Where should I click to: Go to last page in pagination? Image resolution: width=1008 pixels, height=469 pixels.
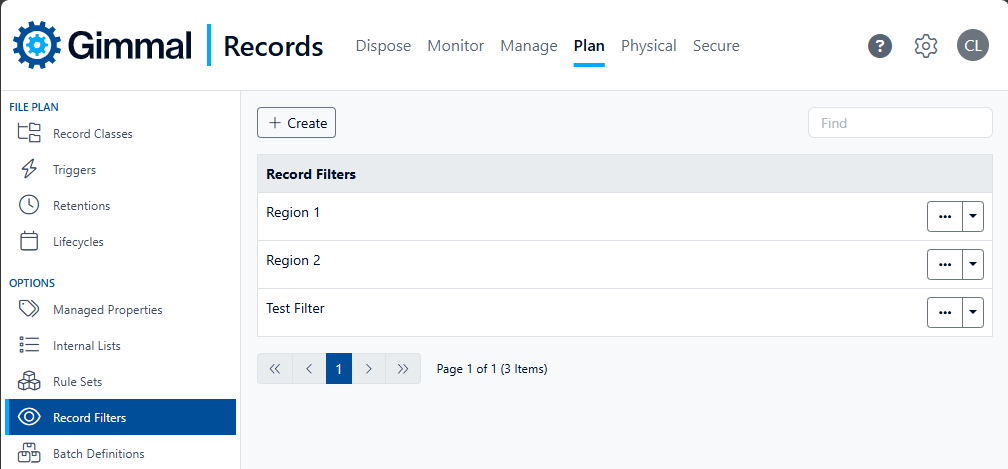coord(403,369)
